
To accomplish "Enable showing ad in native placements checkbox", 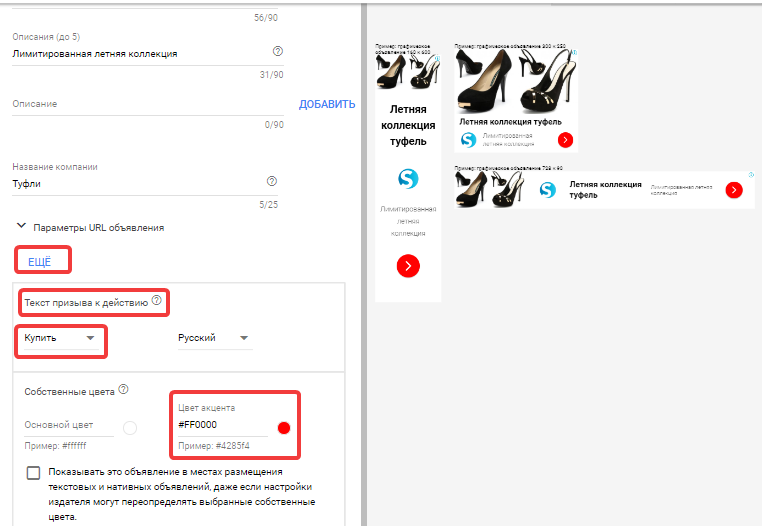I will [33, 473].
